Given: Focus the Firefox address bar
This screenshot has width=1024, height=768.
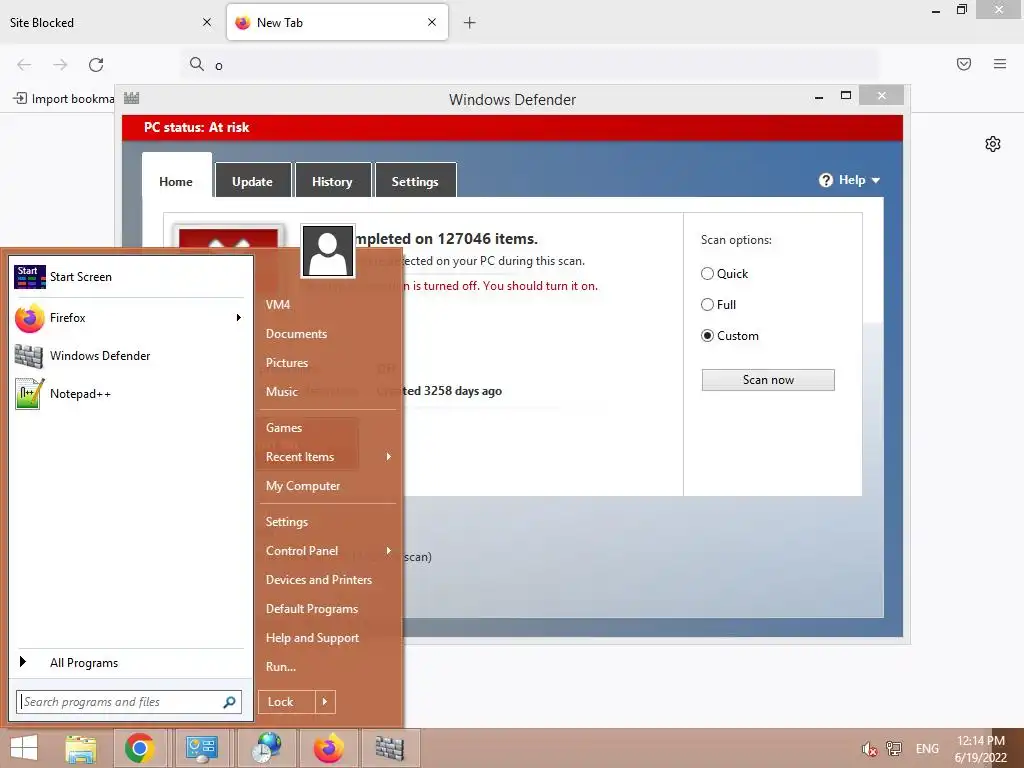Looking at the screenshot, I should pos(529,65).
